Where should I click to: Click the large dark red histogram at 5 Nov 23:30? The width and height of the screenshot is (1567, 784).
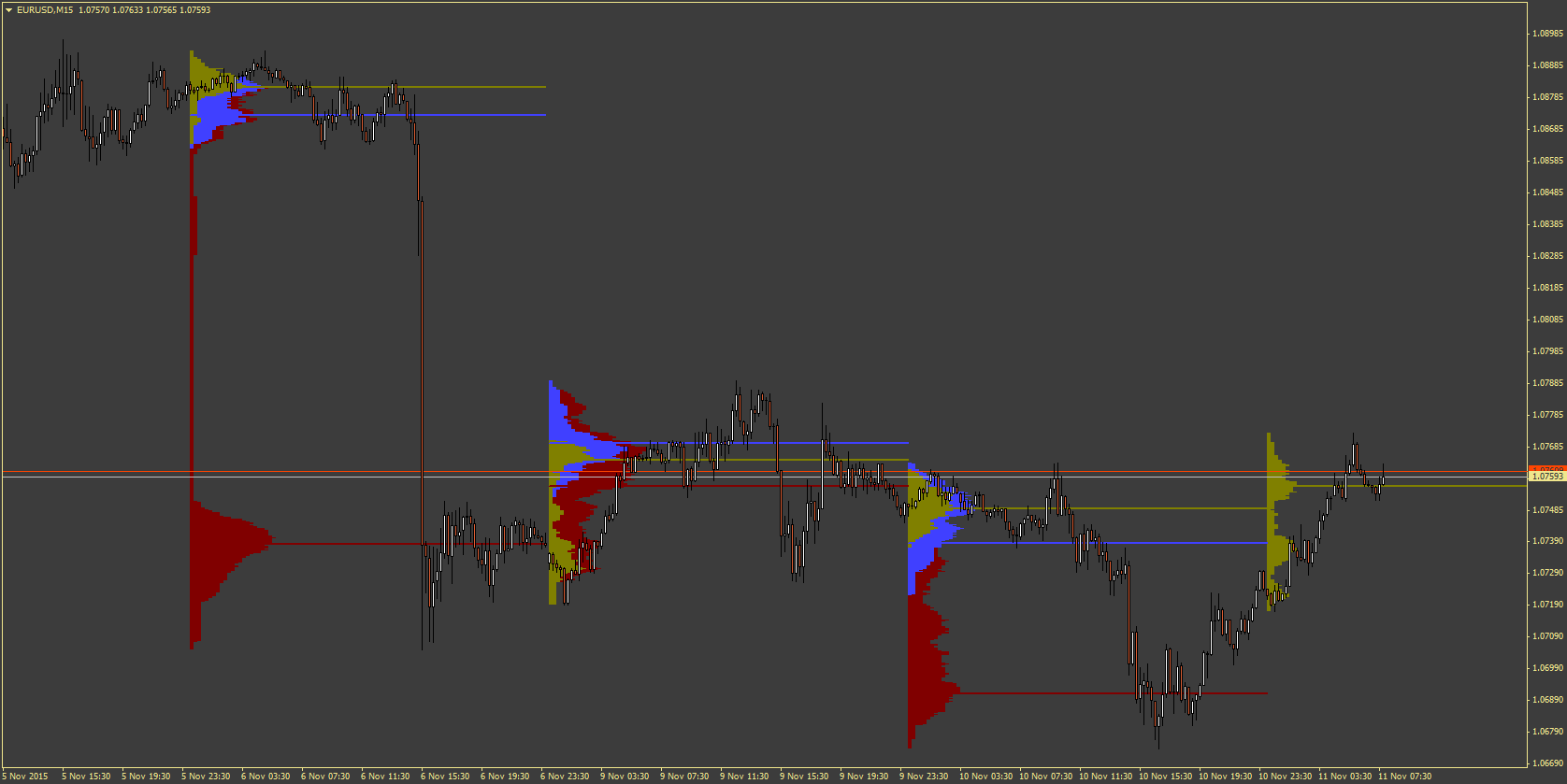(224, 551)
